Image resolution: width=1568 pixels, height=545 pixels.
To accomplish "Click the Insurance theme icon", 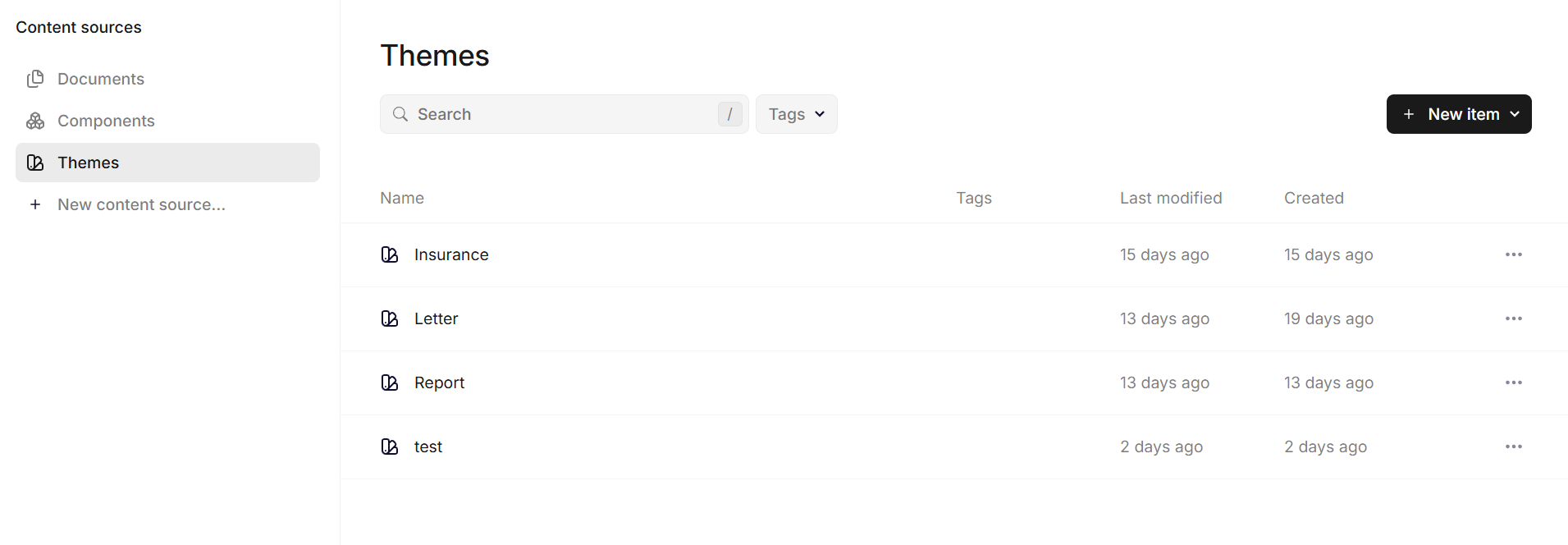I will tap(390, 254).
